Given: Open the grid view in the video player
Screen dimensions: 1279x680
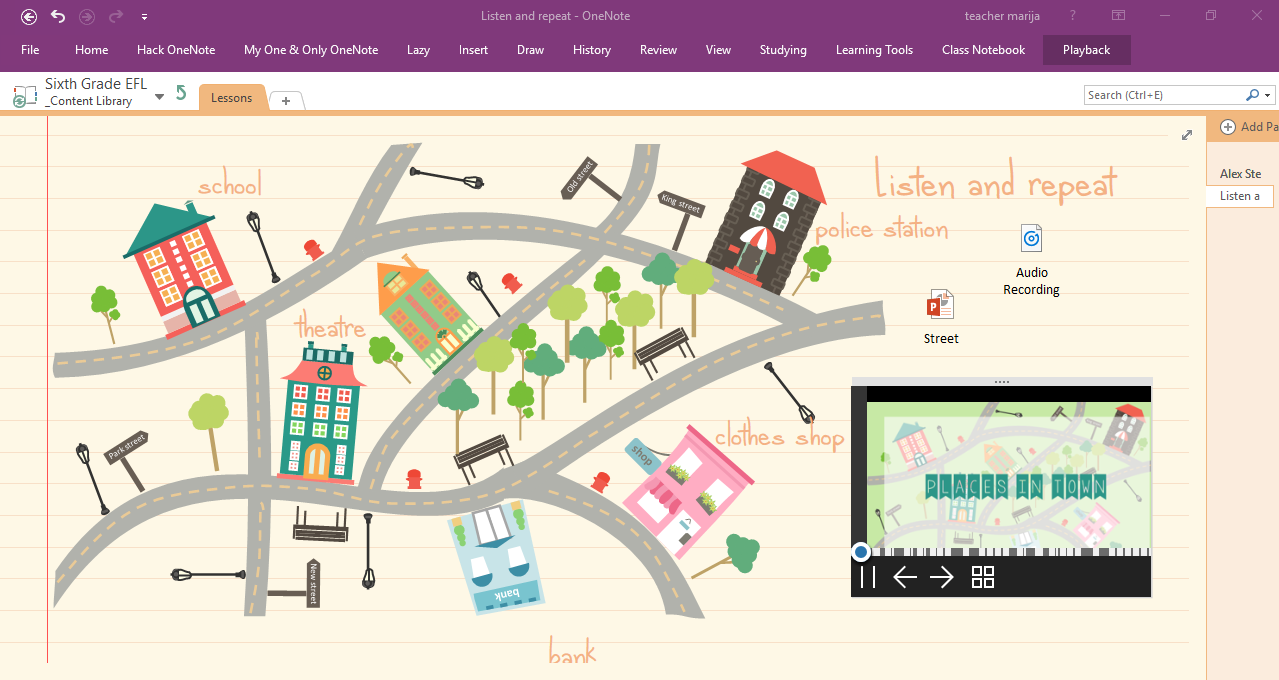Looking at the screenshot, I should (983, 577).
